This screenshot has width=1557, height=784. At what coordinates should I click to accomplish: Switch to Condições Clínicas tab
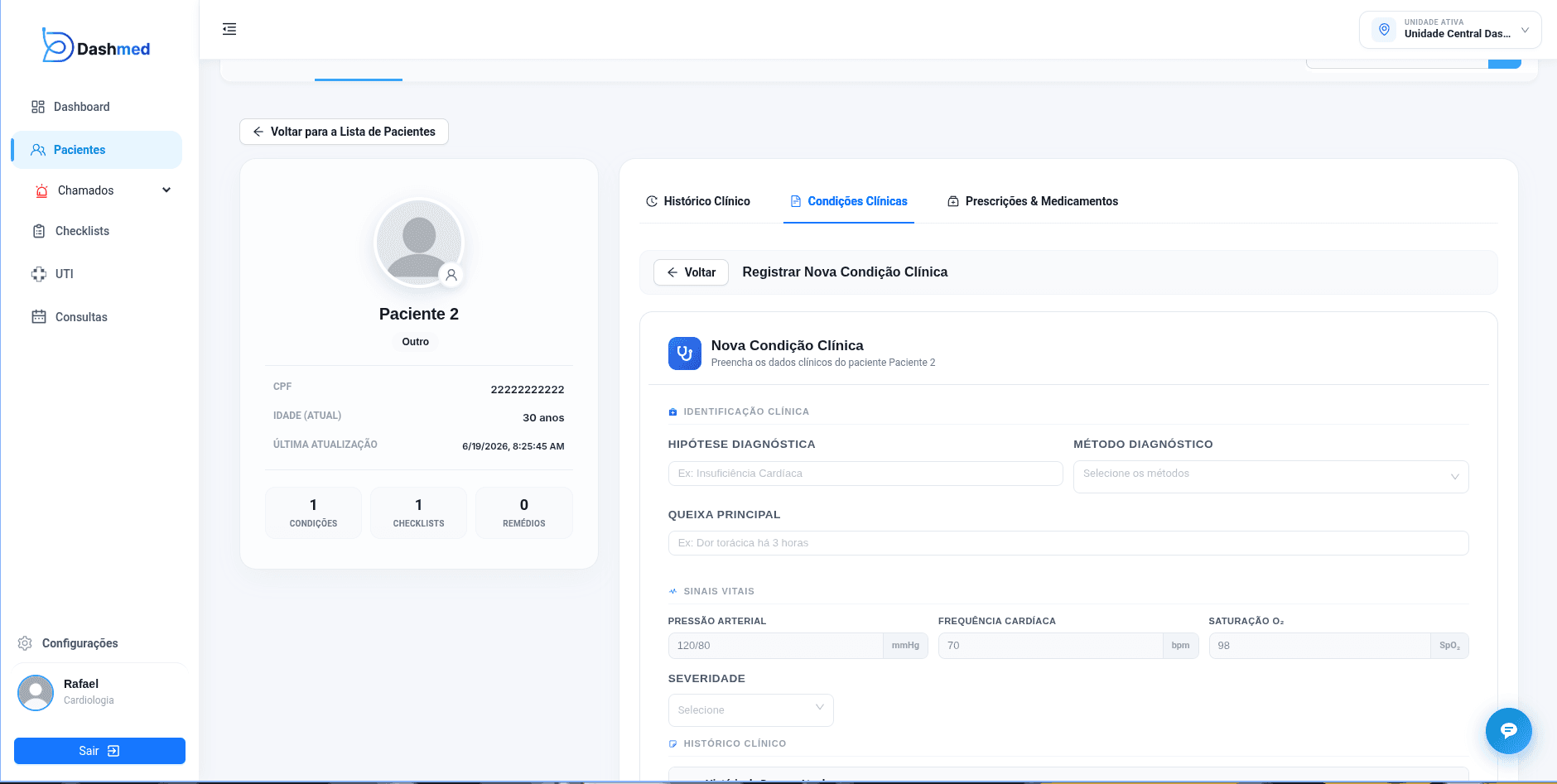point(849,201)
